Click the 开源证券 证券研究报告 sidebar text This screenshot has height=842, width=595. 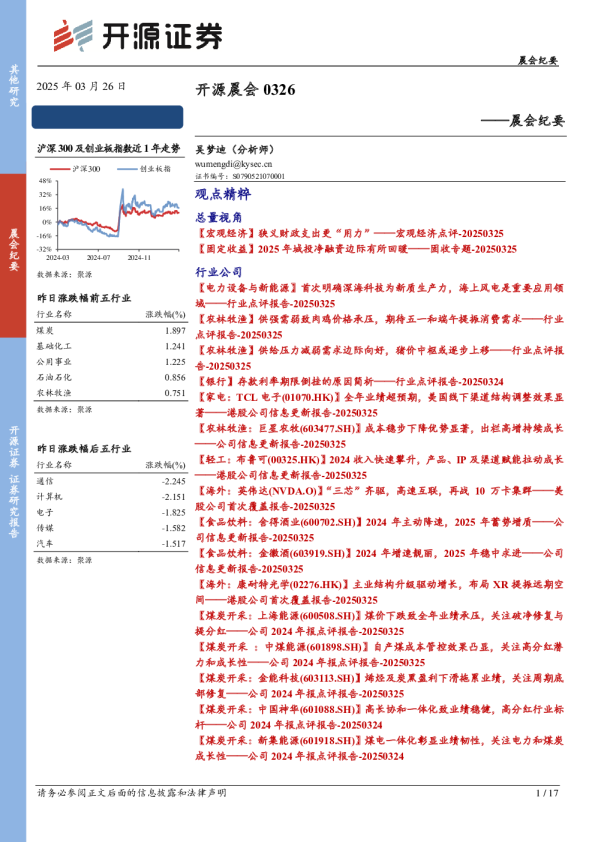pos(13,482)
